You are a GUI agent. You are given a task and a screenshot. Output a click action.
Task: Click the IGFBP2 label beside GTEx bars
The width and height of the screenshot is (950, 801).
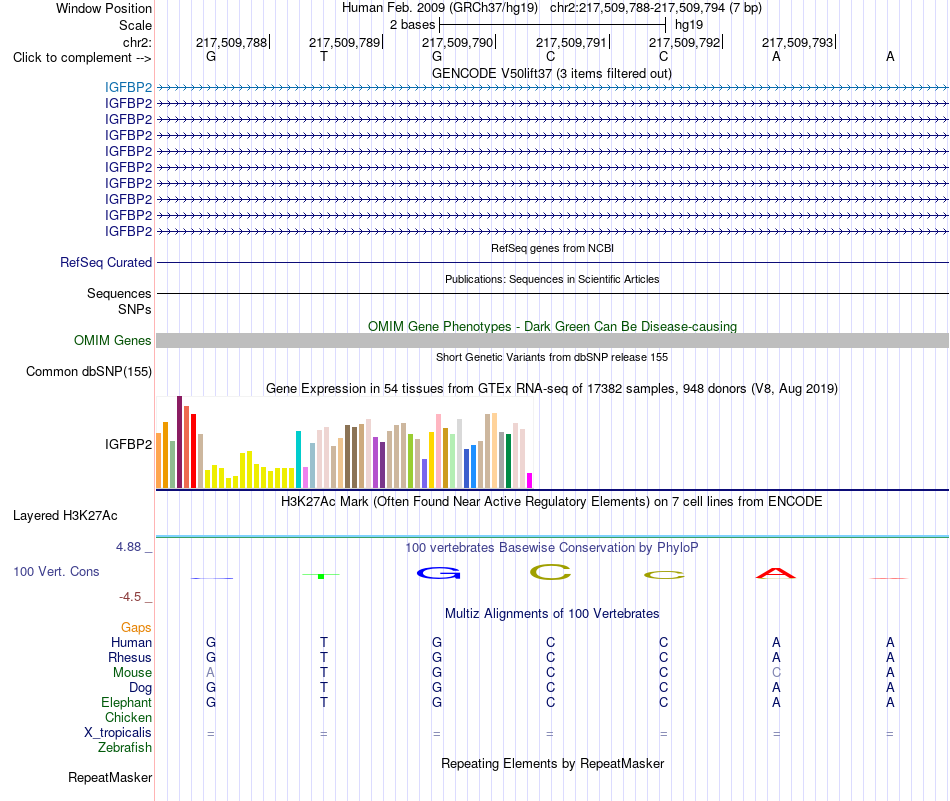(x=128, y=444)
